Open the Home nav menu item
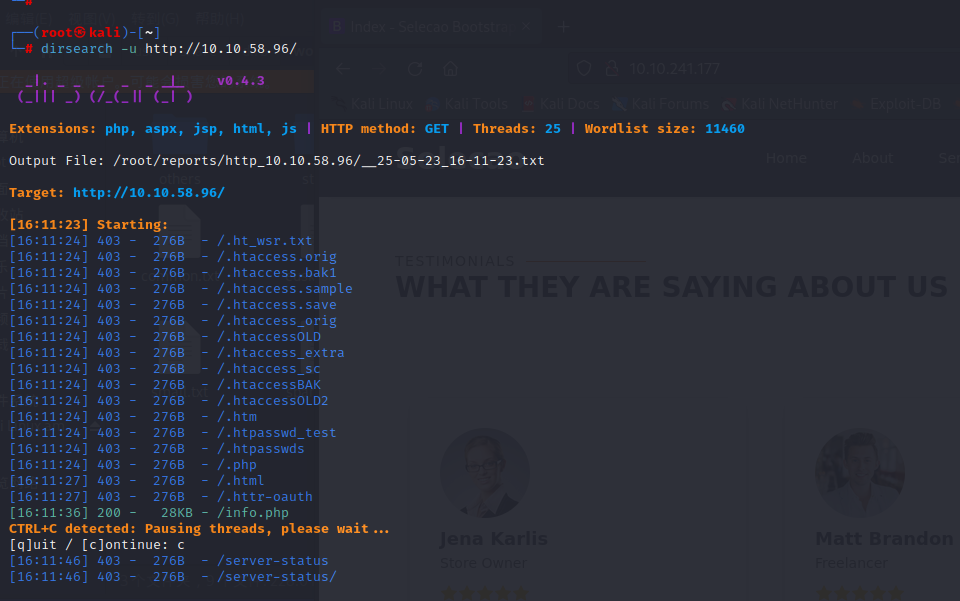This screenshot has height=601, width=960. click(x=786, y=158)
